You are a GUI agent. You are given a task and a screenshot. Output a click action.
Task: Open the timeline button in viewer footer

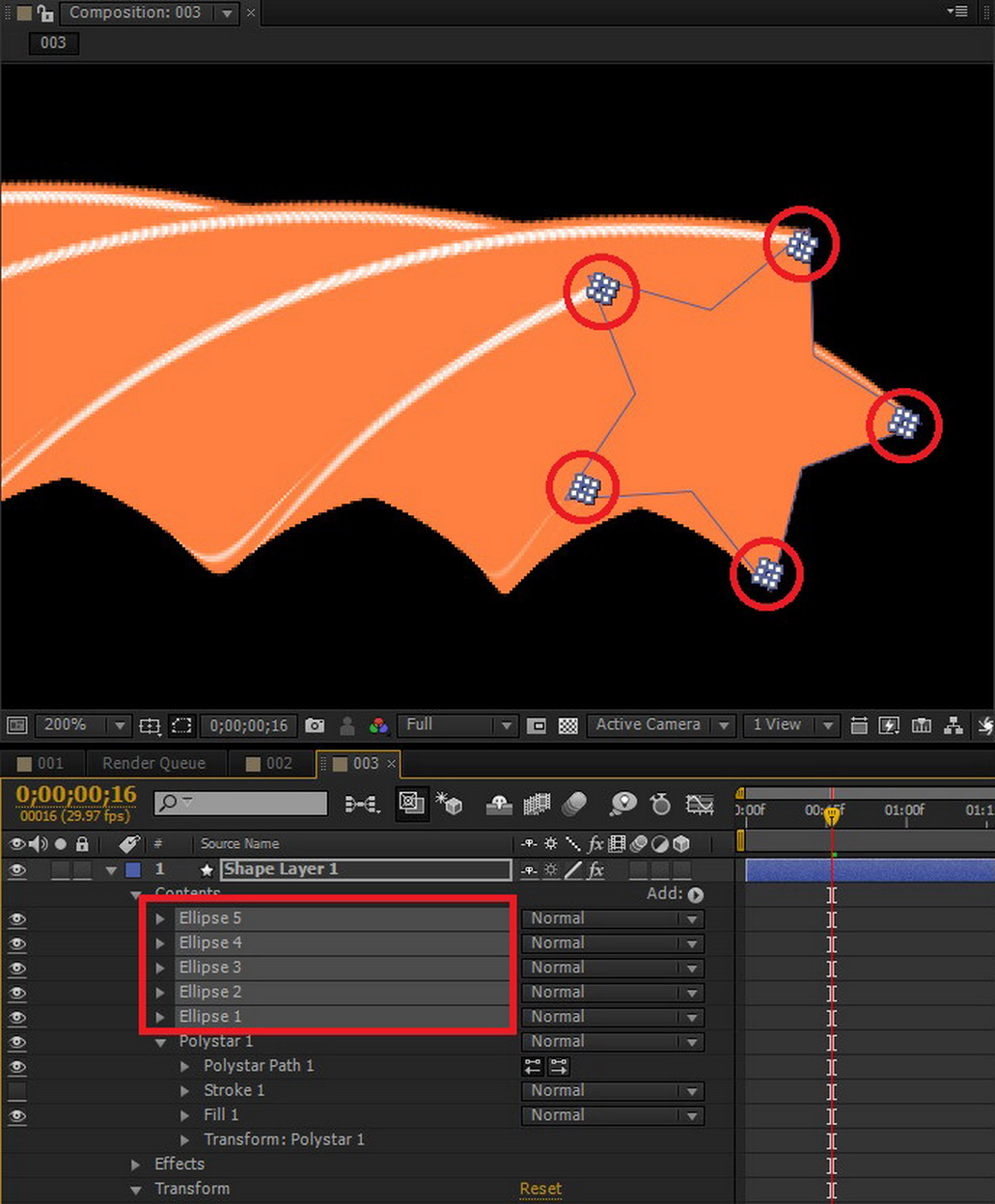click(x=922, y=725)
